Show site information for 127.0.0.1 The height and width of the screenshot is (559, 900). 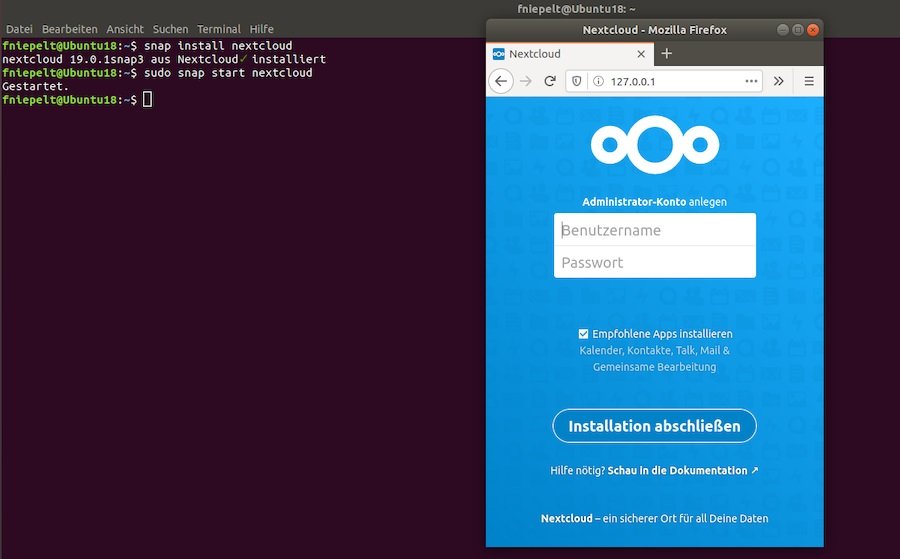tap(597, 81)
